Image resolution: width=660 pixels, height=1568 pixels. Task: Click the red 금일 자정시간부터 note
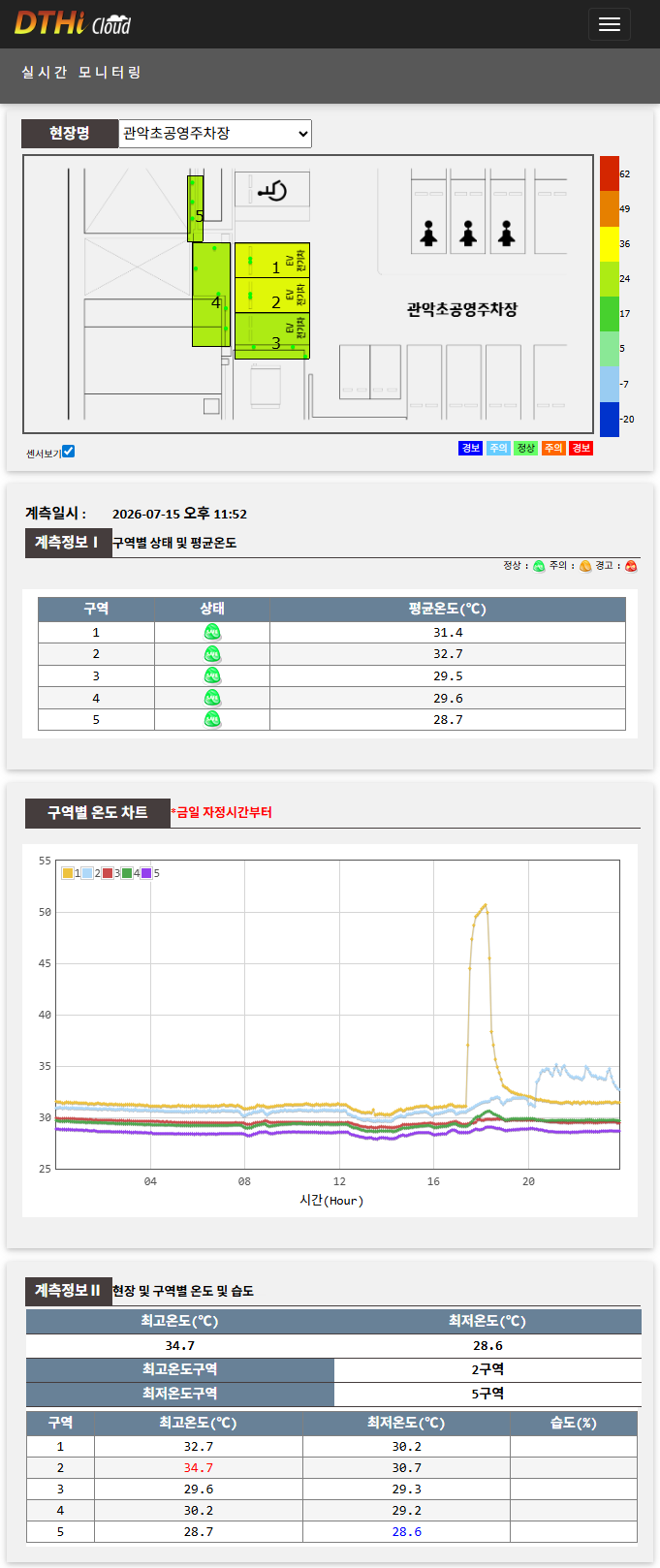[221, 812]
